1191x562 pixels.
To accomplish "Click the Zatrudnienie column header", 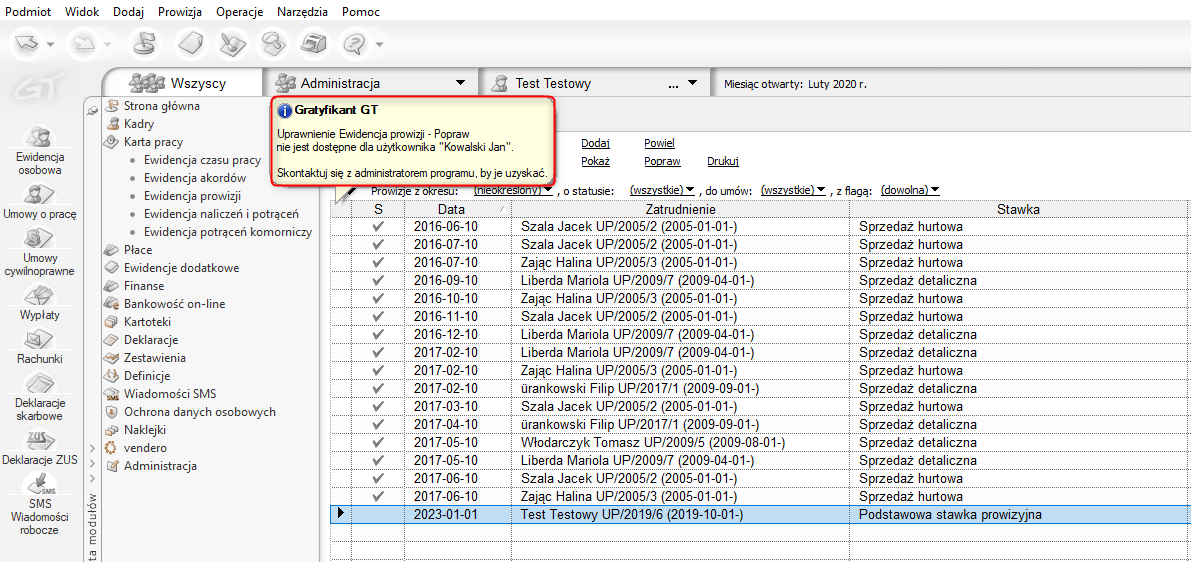I will click(x=680, y=209).
